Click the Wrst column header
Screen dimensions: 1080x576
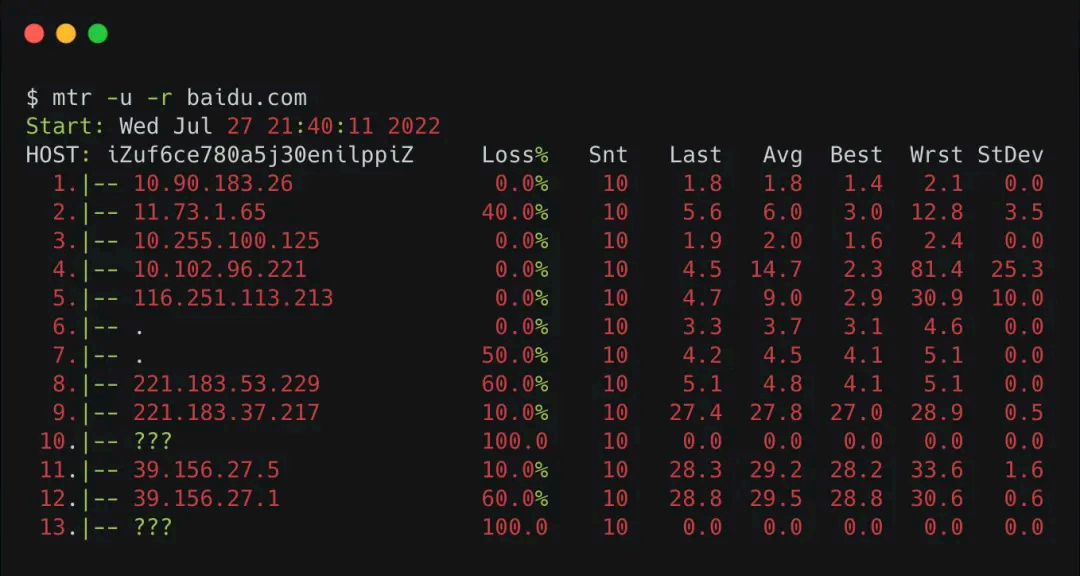coord(936,155)
